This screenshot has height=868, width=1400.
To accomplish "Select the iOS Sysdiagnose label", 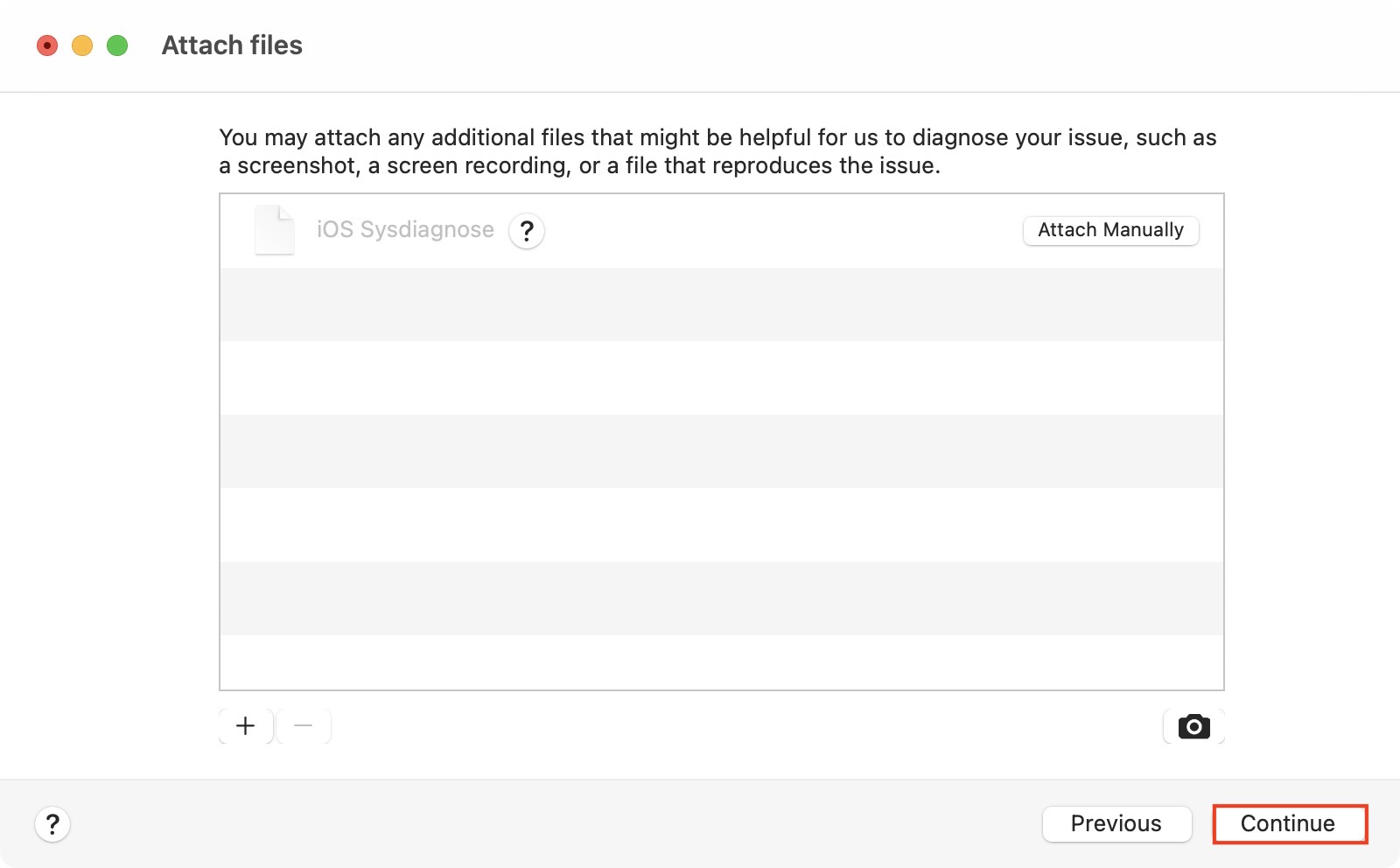I will (405, 230).
